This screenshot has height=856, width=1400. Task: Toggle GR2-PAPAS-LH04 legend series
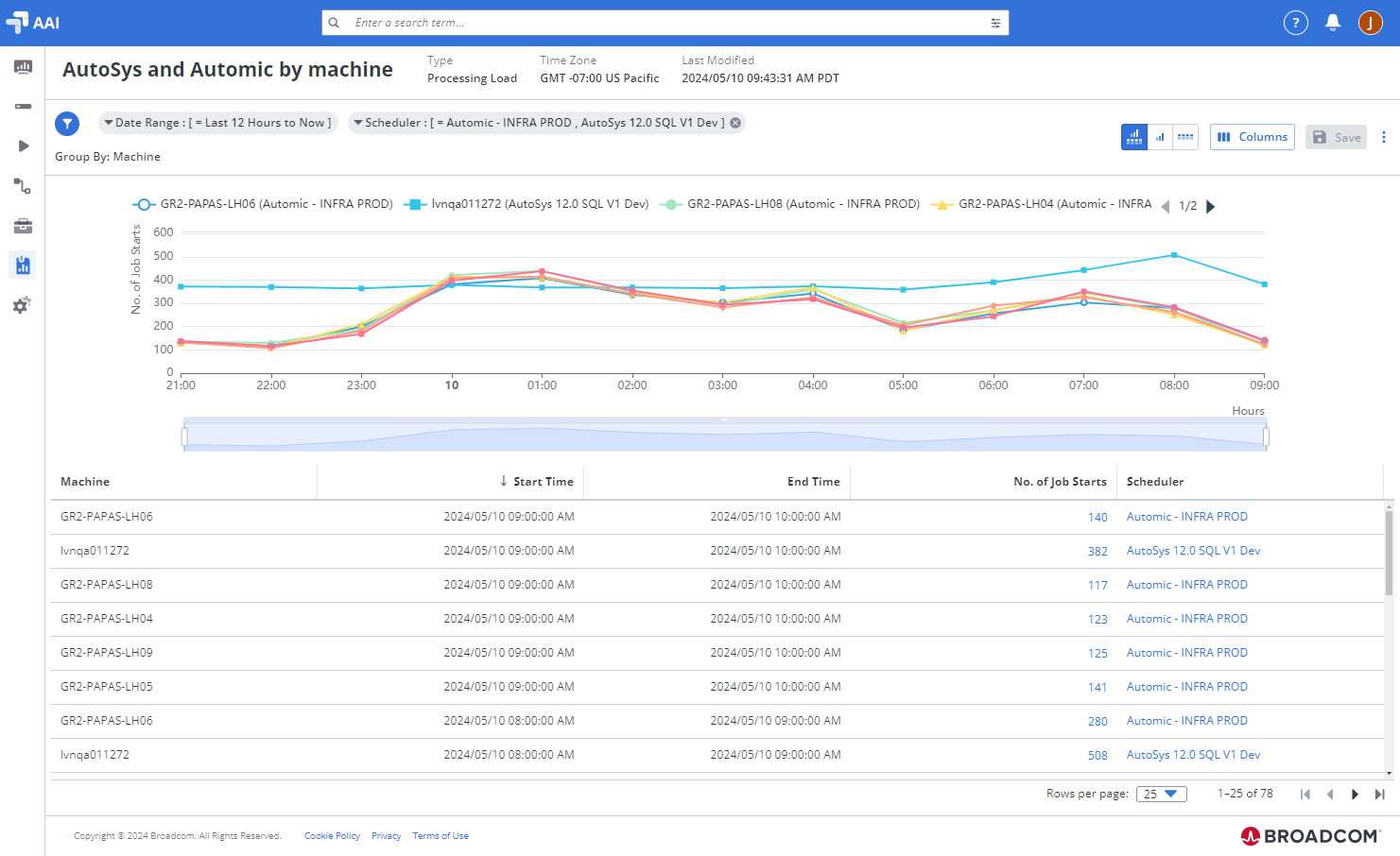(x=1041, y=204)
